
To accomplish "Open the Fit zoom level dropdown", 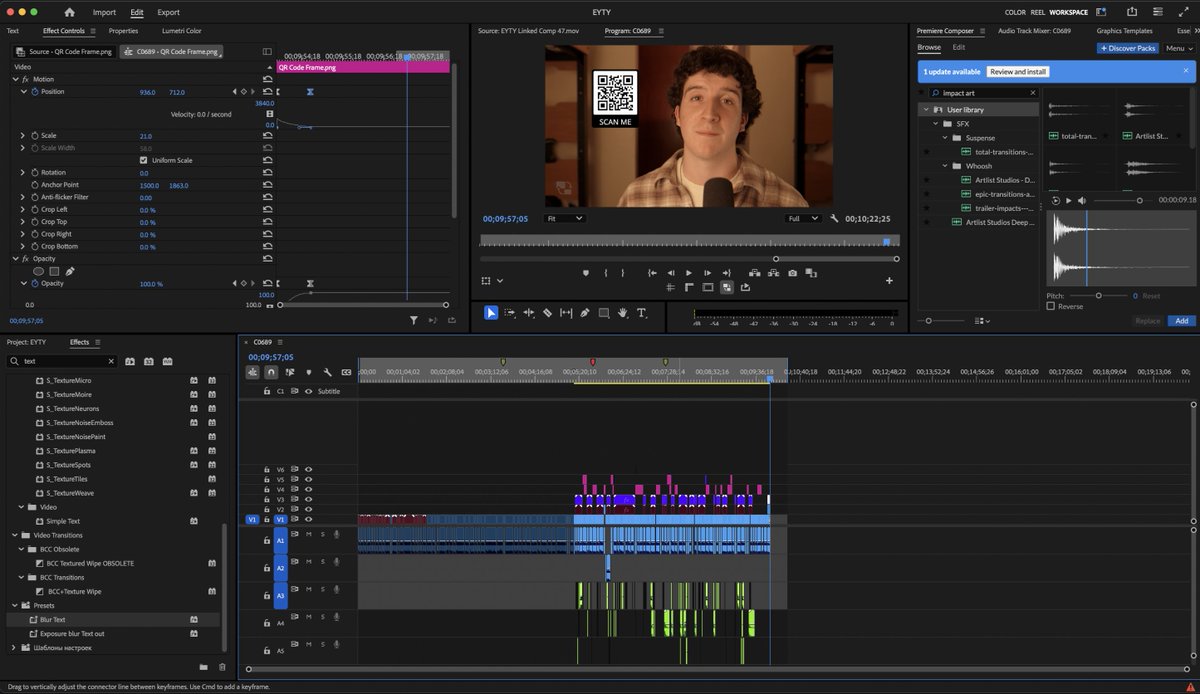I will tap(564, 218).
